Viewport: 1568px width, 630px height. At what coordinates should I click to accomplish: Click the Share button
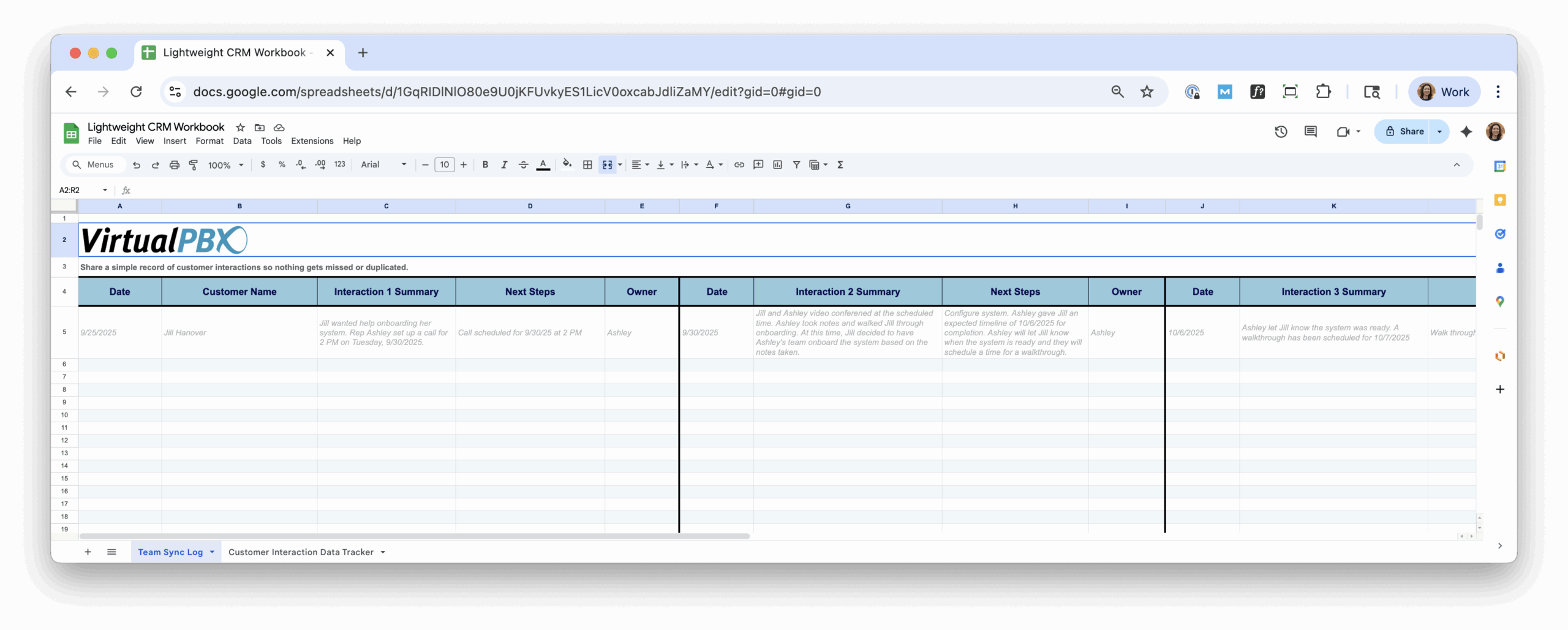click(x=1404, y=132)
